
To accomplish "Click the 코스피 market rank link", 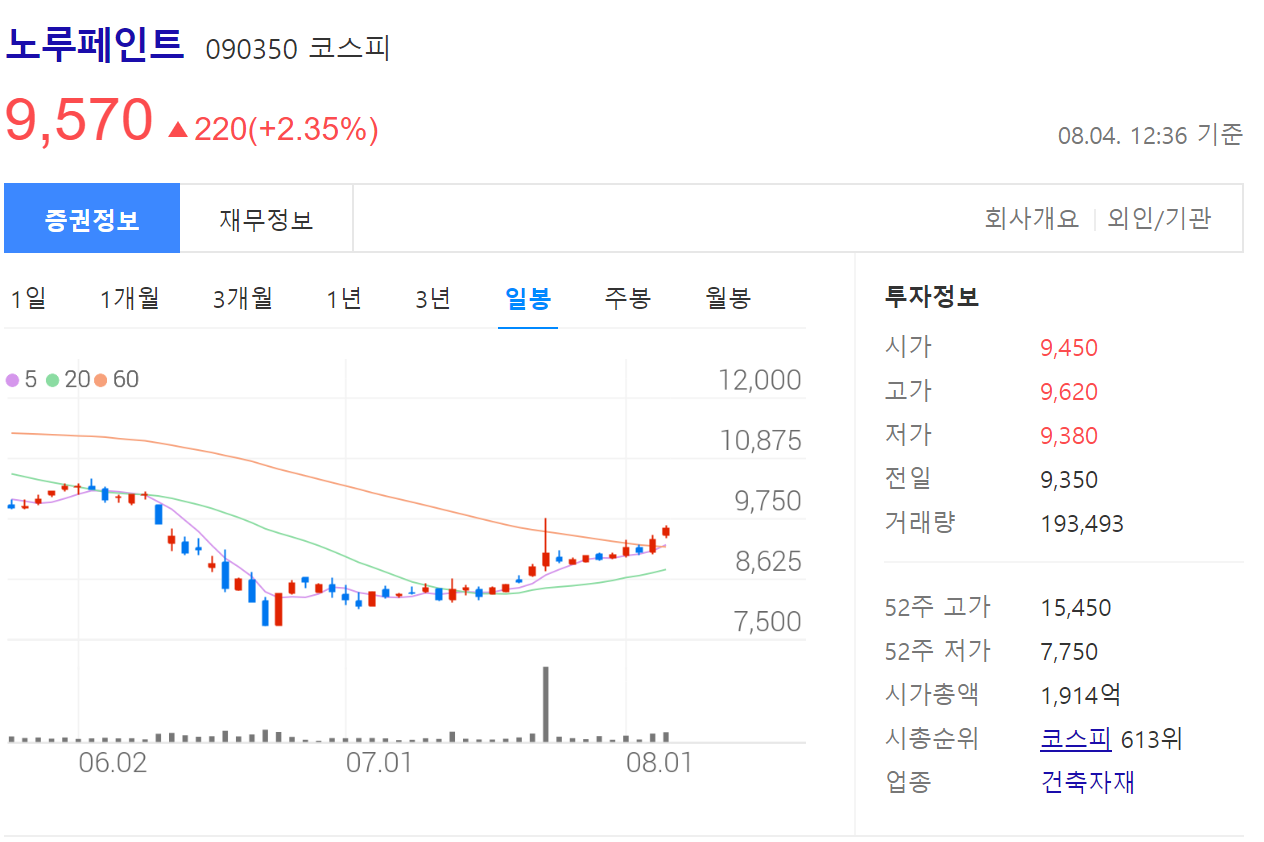I will [x=1076, y=739].
